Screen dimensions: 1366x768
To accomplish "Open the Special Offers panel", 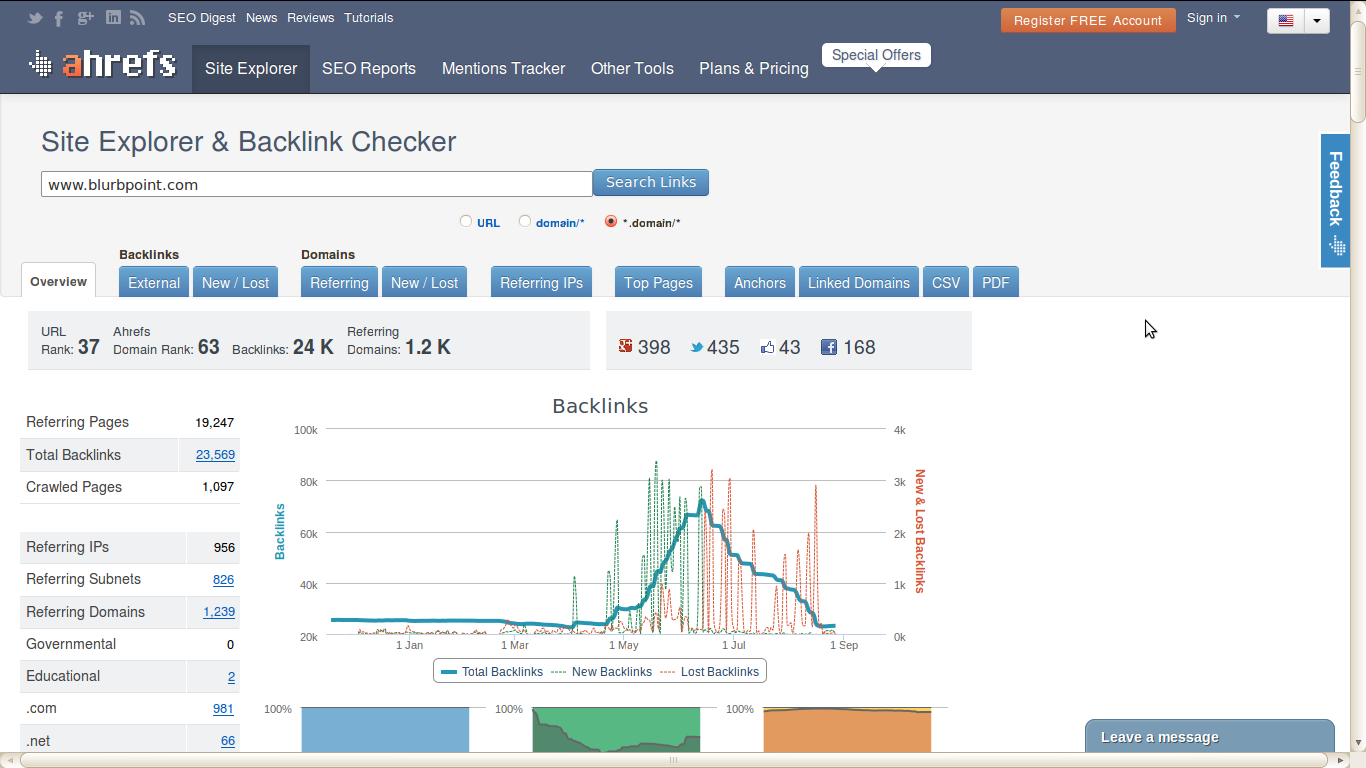I will (x=876, y=55).
